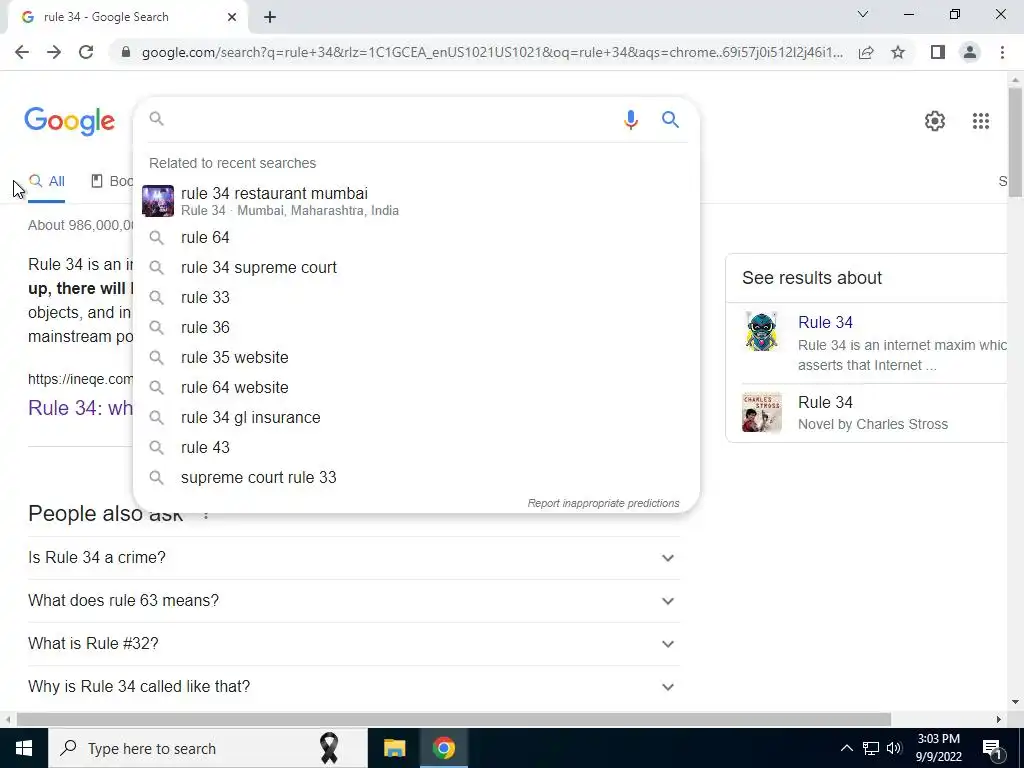
Task: Click the horizontal scrollbar right arrow
Action: click(999, 719)
